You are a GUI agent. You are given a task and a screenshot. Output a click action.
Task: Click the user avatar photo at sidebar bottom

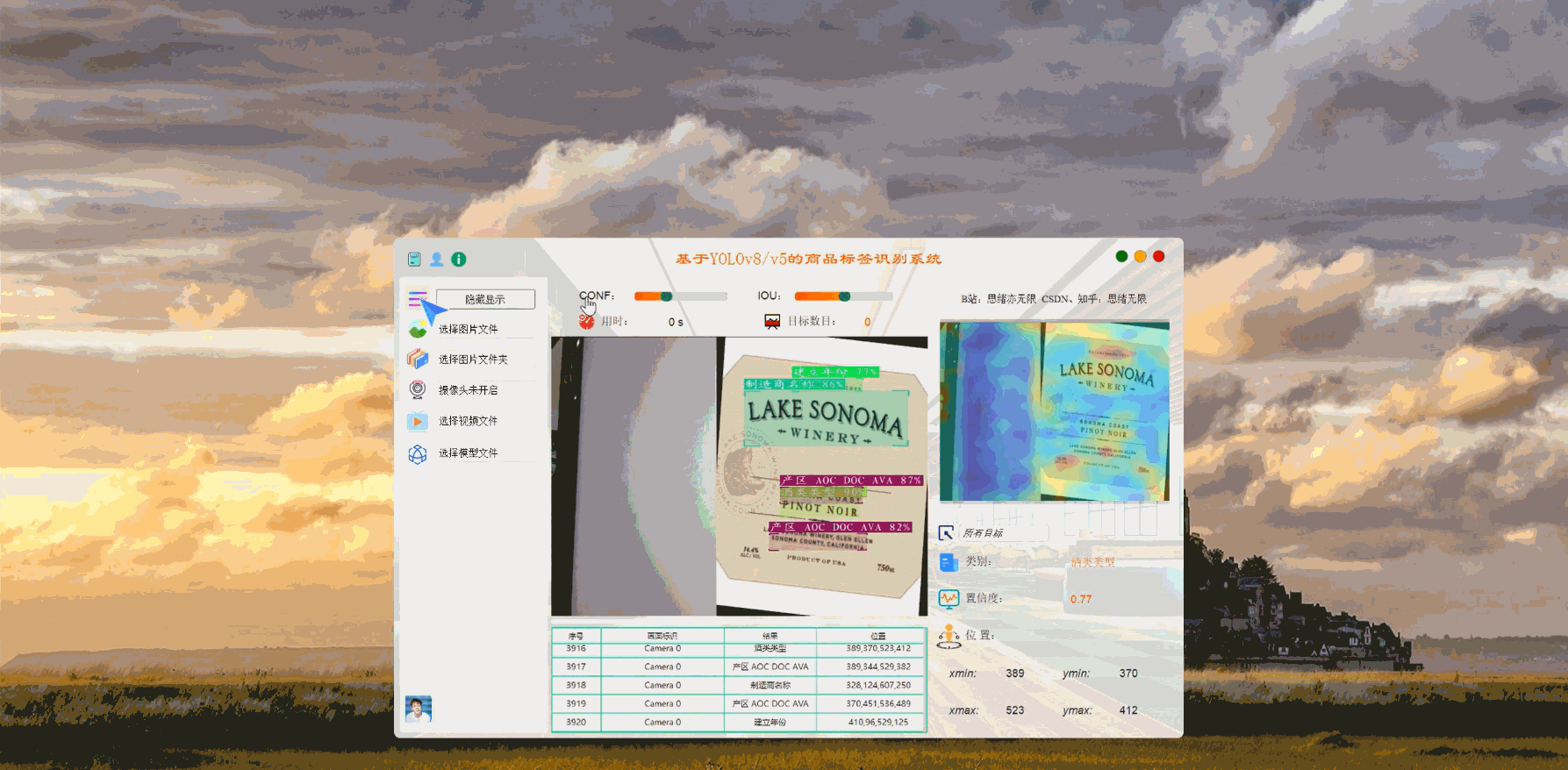[419, 709]
